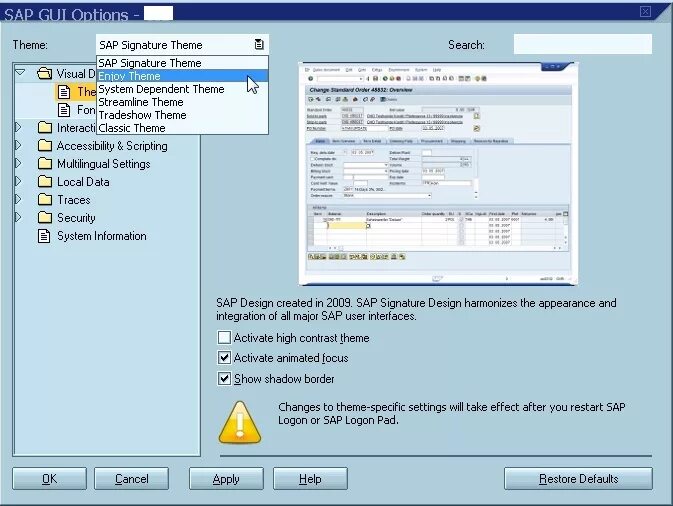Choose Tradeshow Theme from the list
The image size is (673, 506).
(182, 115)
